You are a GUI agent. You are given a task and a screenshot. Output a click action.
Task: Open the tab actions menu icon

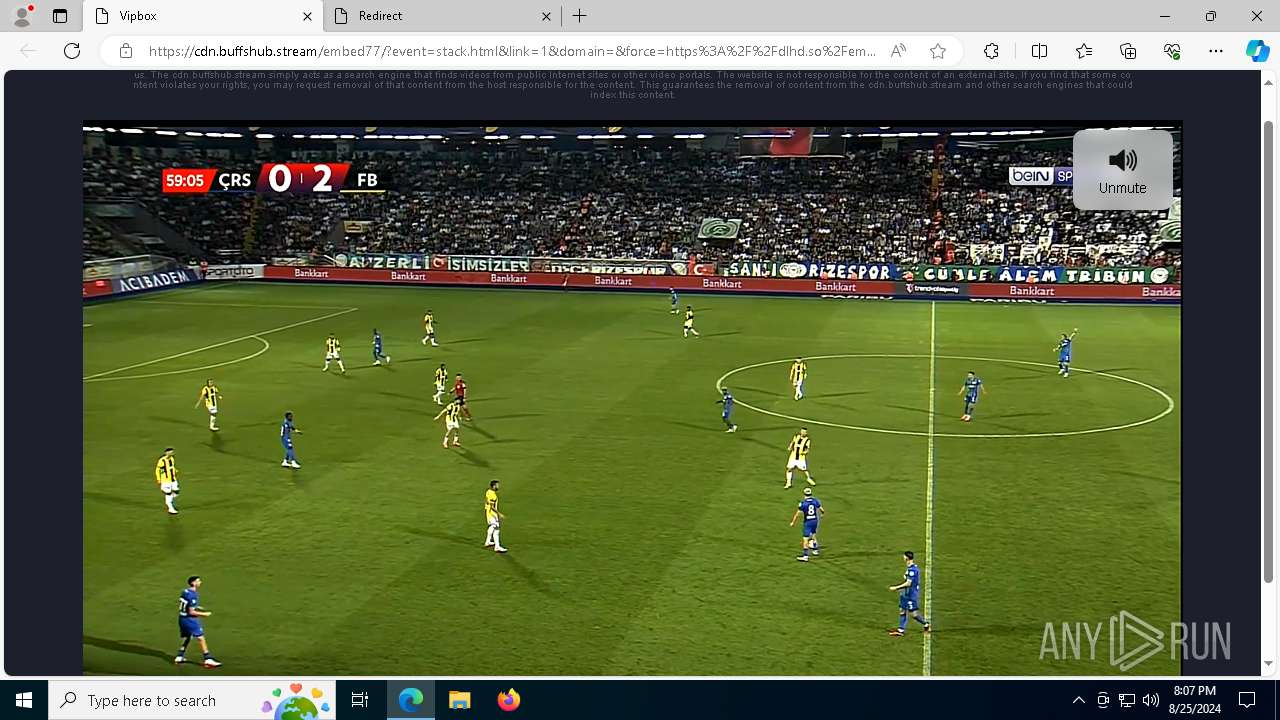tap(60, 16)
